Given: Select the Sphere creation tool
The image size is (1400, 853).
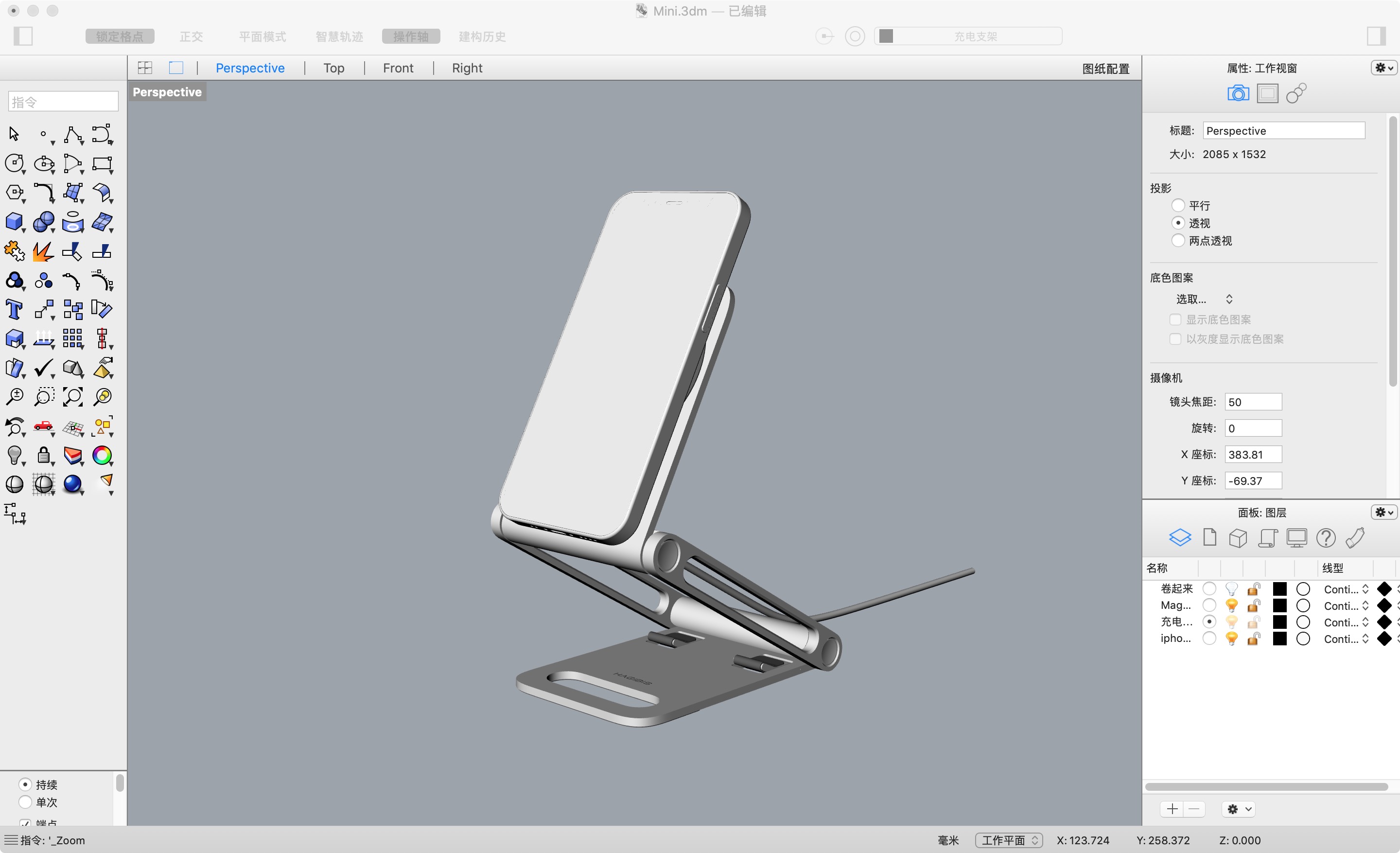Looking at the screenshot, I should 44,222.
